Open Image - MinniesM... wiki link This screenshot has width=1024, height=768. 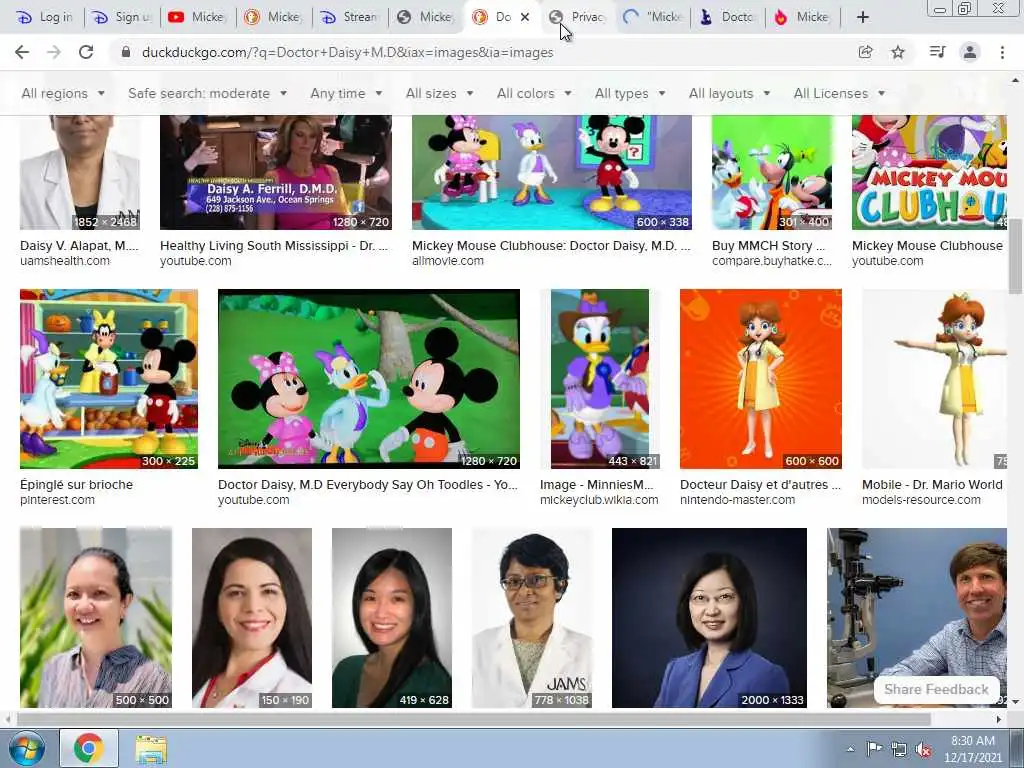tap(596, 485)
